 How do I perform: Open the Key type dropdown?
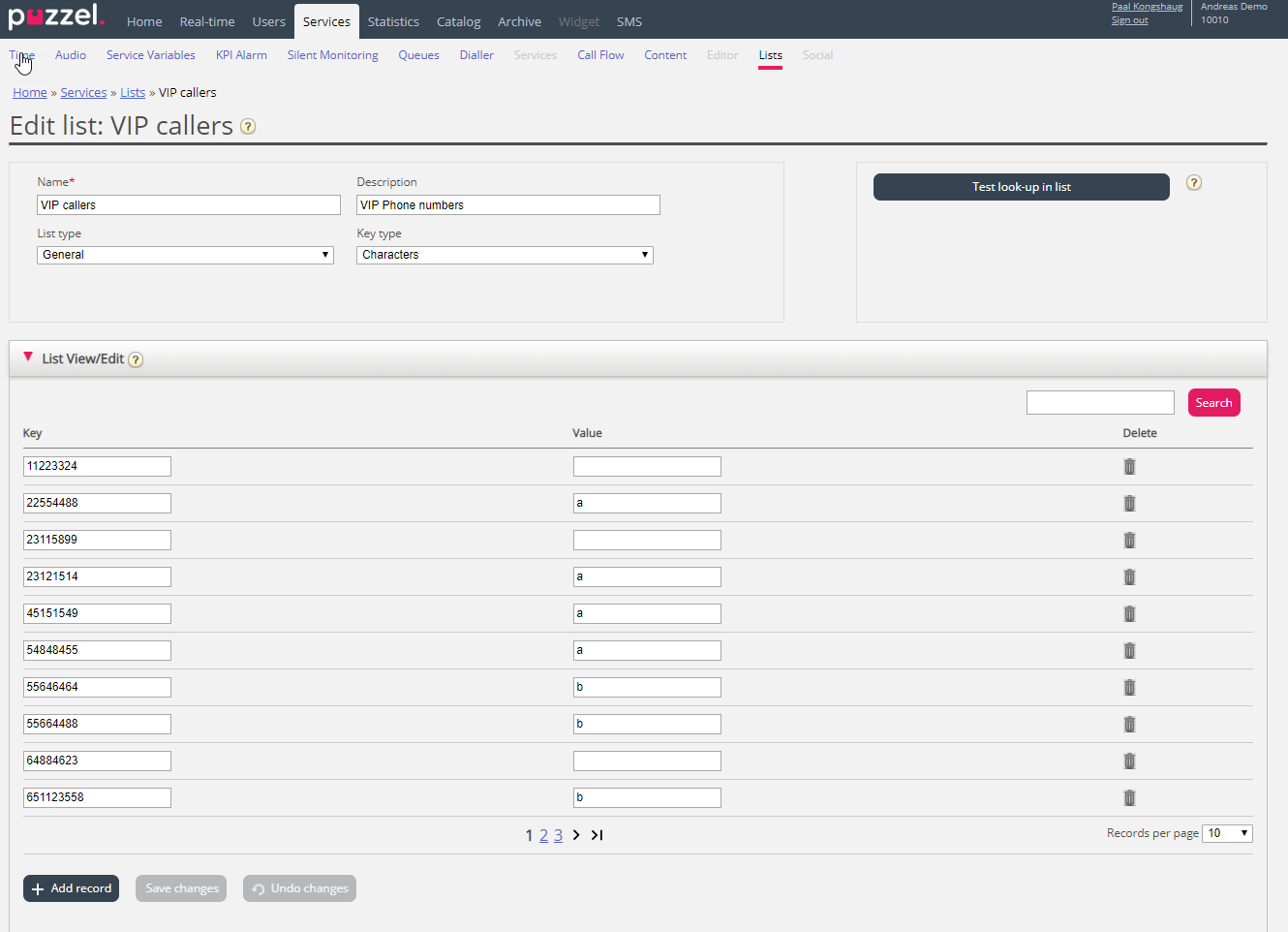[x=505, y=255]
